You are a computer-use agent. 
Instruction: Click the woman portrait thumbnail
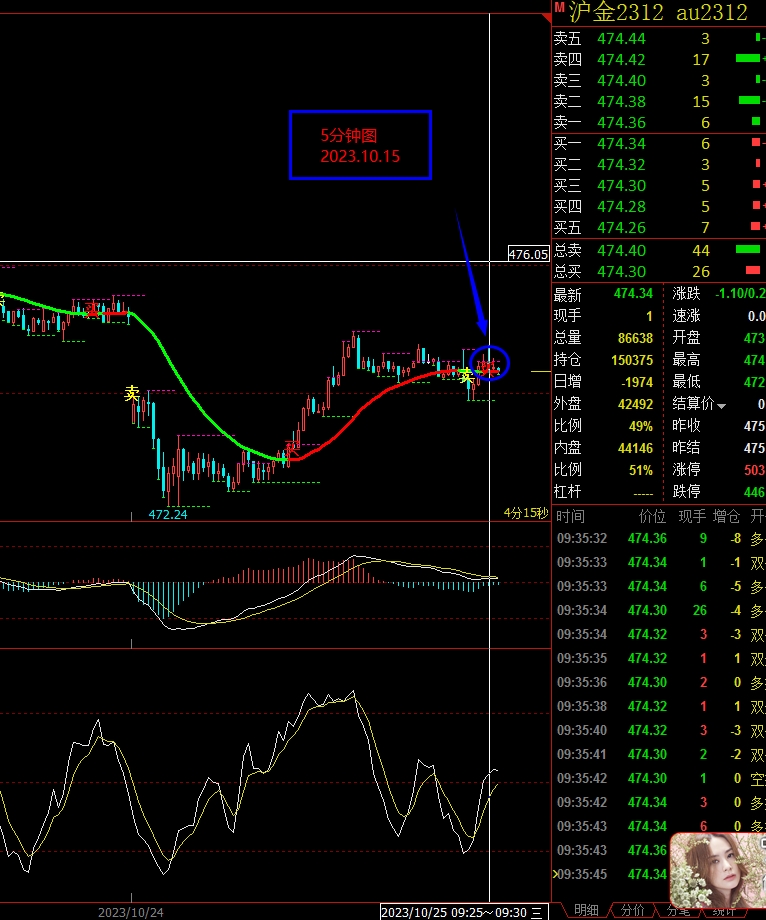coord(717,870)
